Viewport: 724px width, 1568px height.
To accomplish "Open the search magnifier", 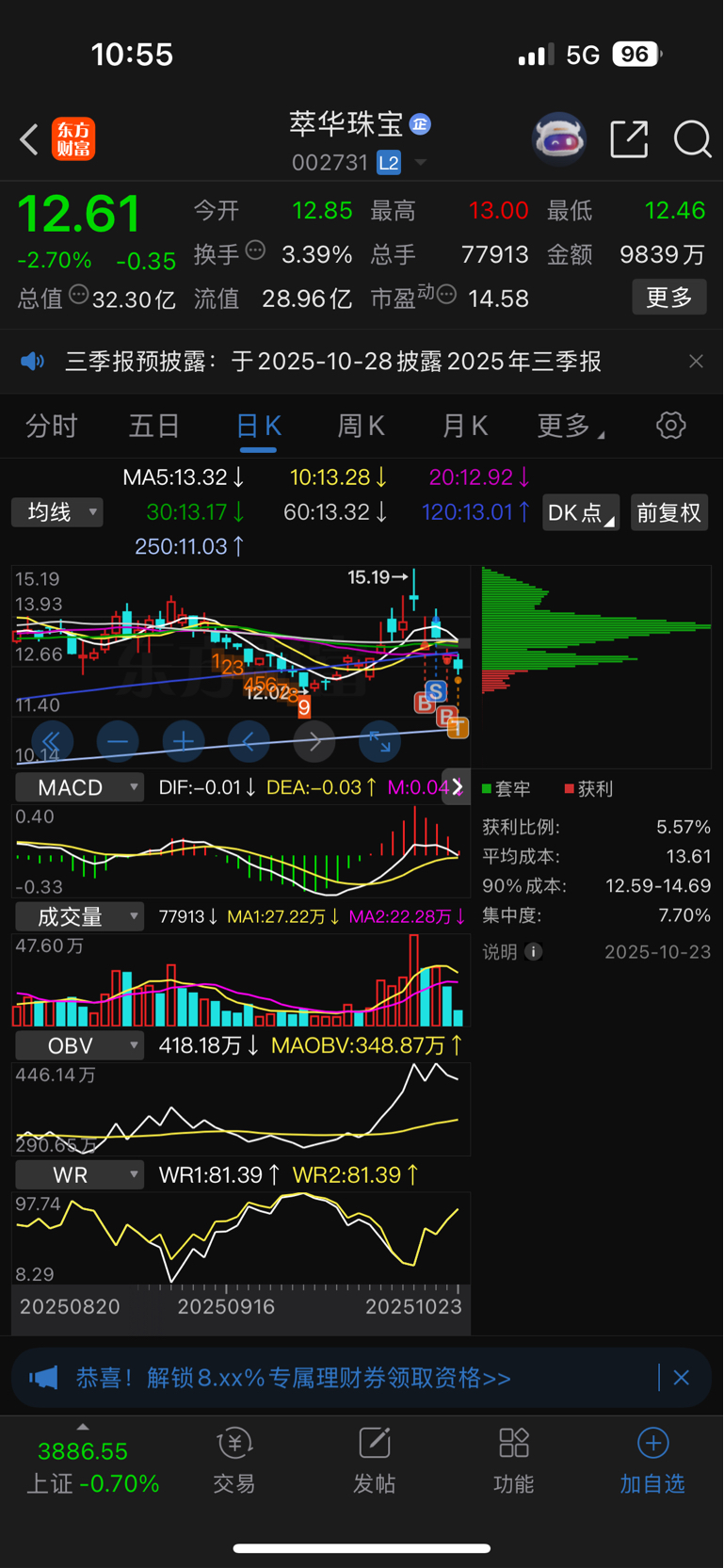I will 692,139.
